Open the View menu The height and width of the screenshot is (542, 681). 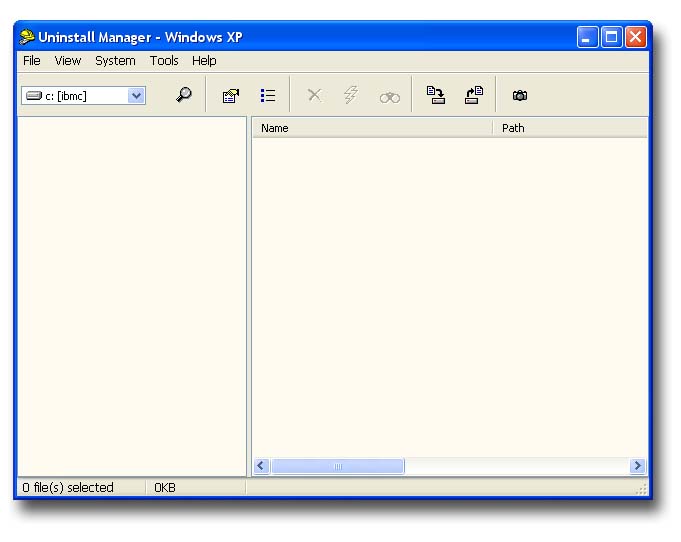(68, 61)
